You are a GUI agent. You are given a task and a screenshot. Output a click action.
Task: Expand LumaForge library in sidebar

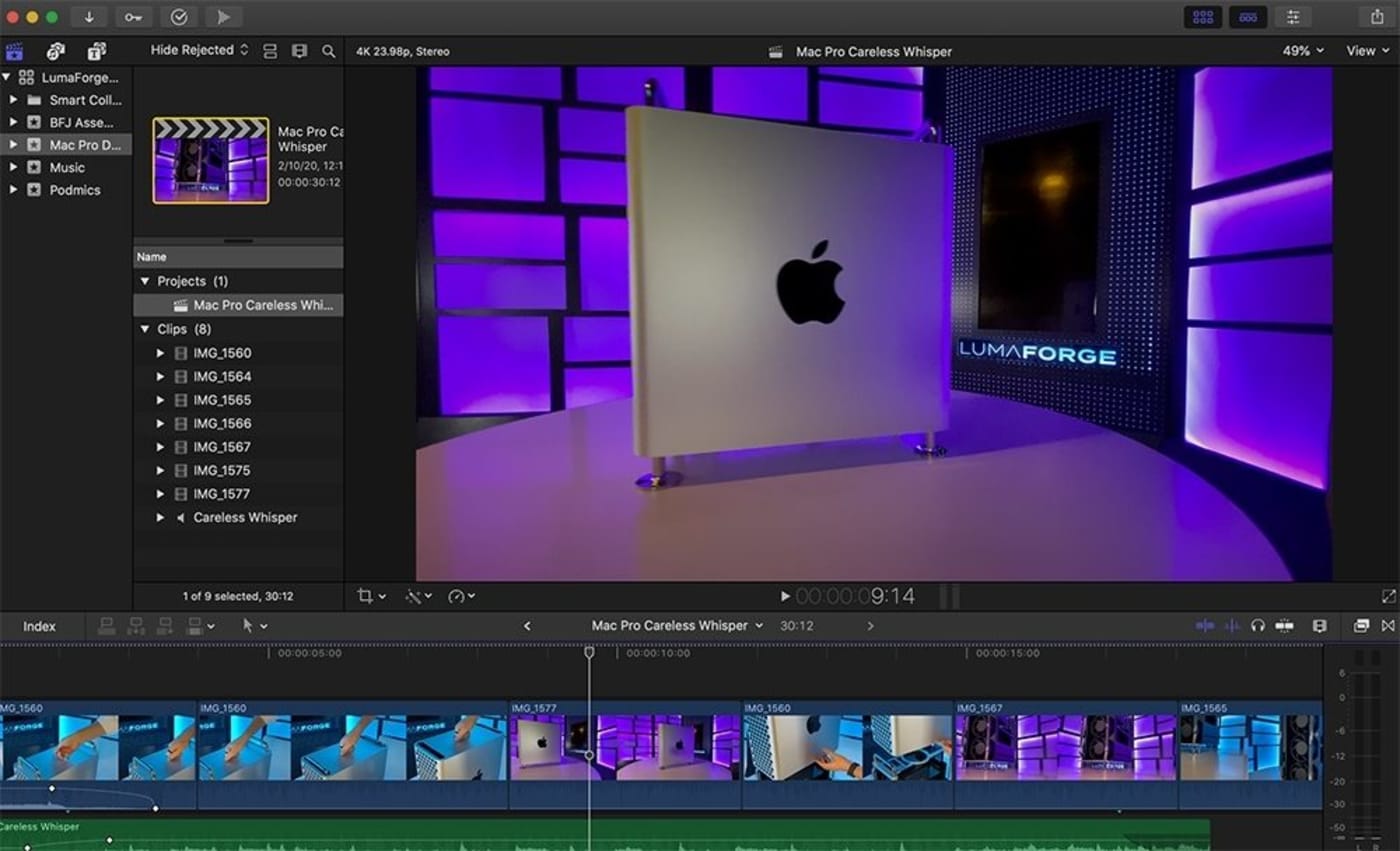pos(8,77)
